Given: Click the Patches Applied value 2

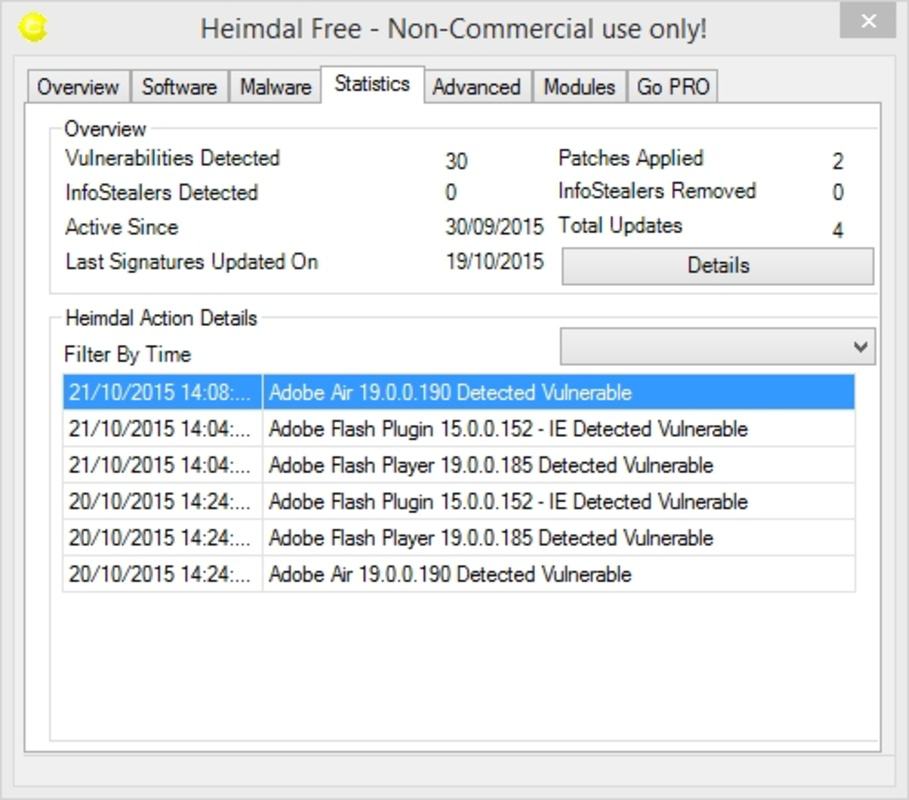Looking at the screenshot, I should coord(838,161).
